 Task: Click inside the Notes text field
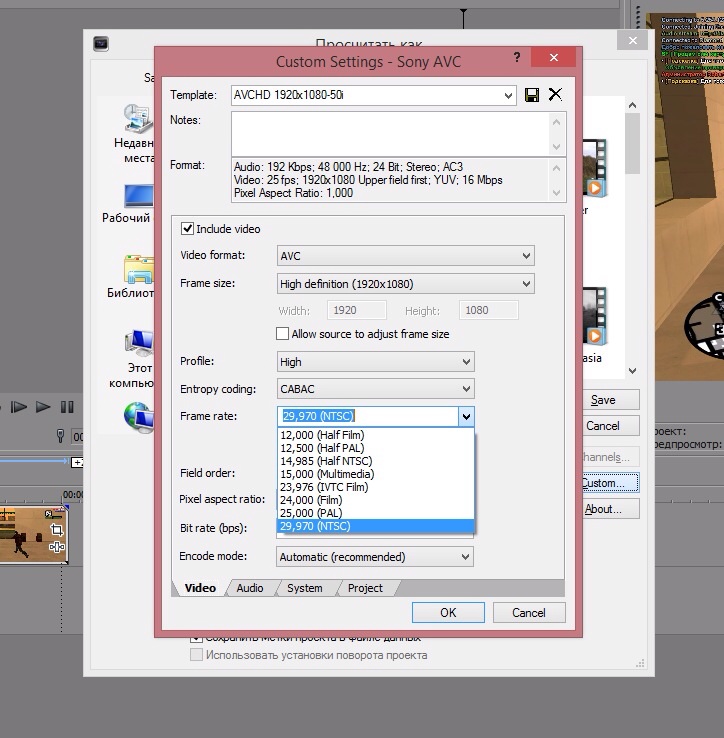(390, 132)
